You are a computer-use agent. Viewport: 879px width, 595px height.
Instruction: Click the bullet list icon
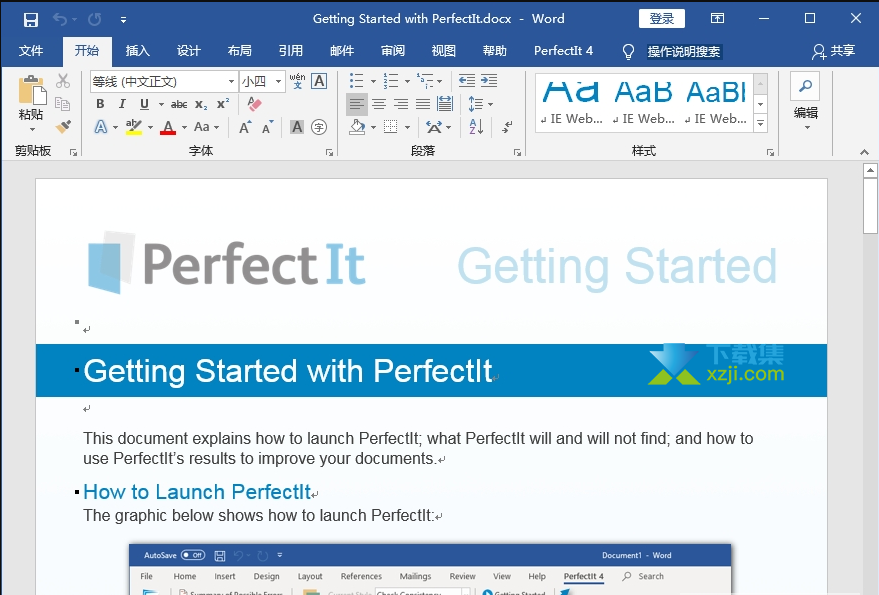coord(357,81)
